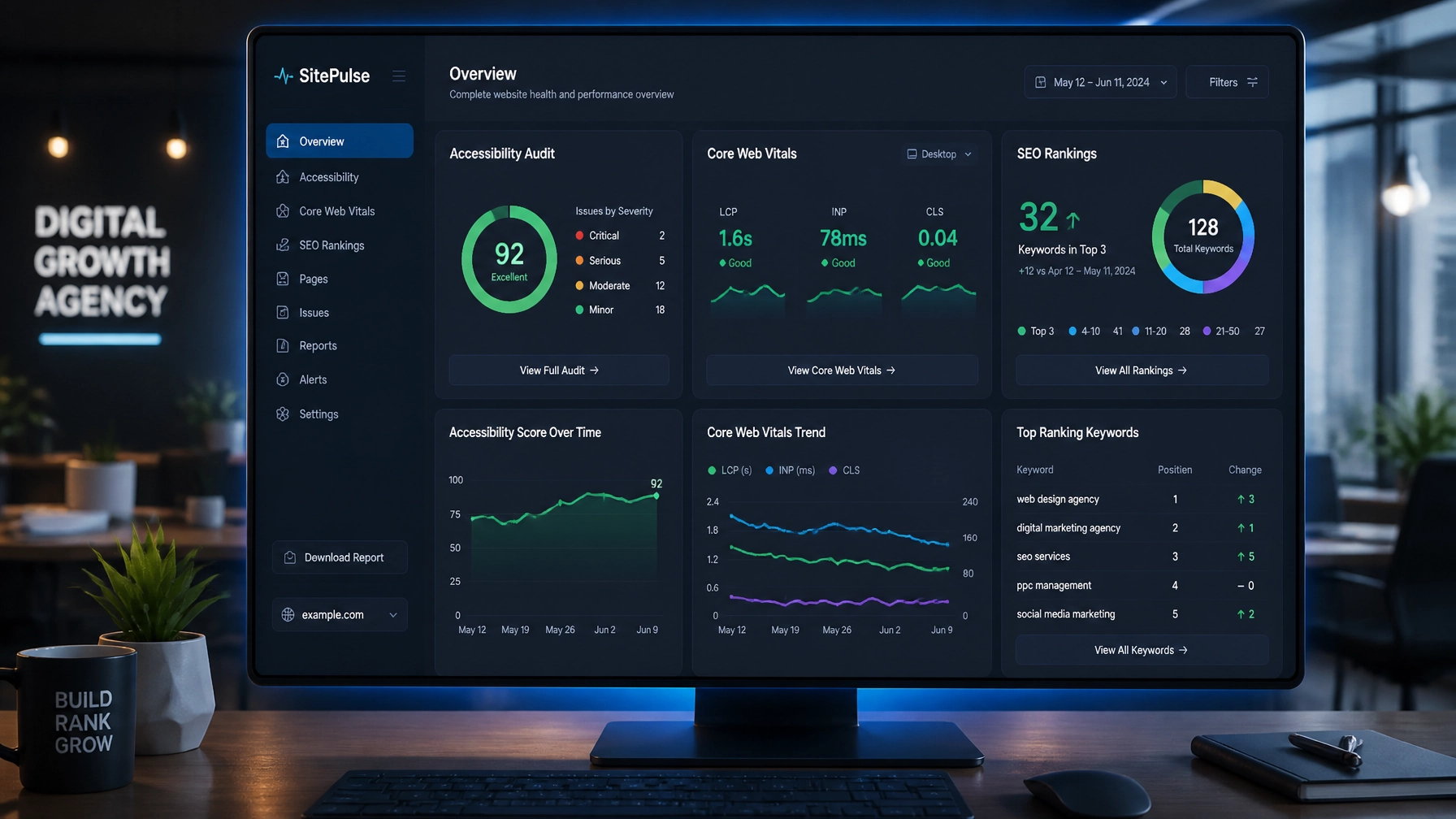Click the Alerts sidebar icon
1456x819 pixels.
(x=283, y=379)
